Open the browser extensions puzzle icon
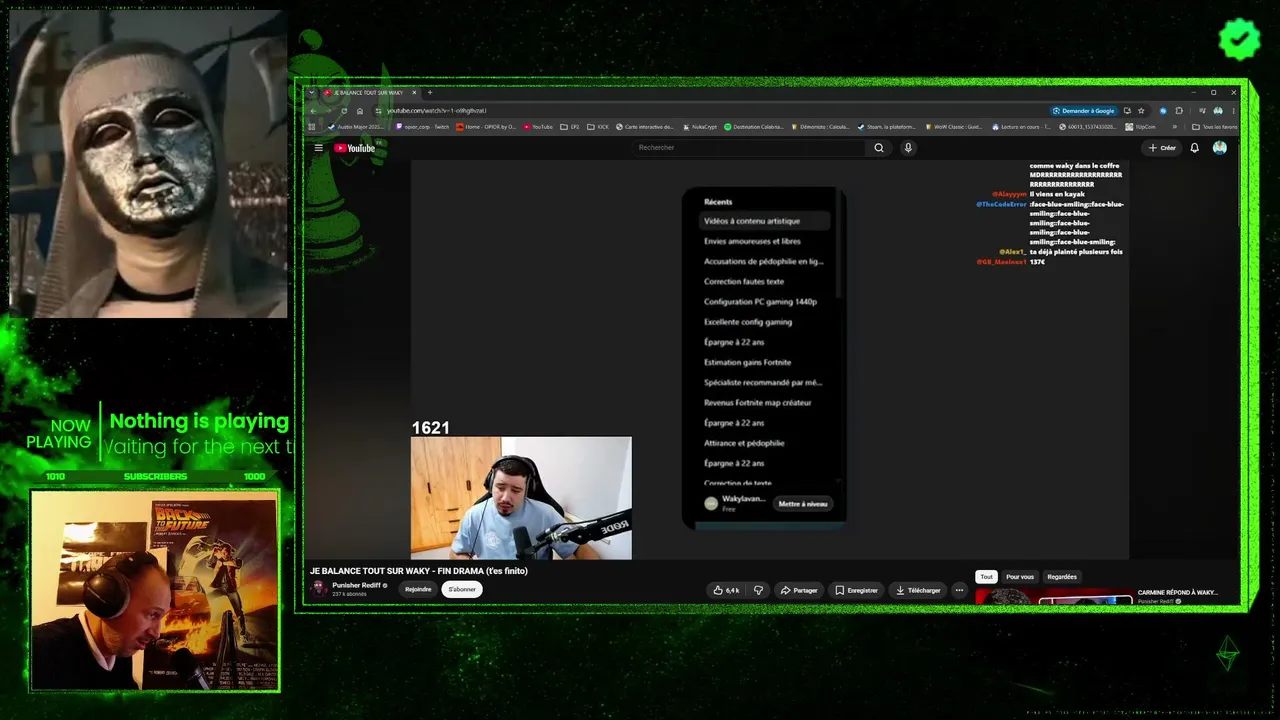The height and width of the screenshot is (720, 1280). click(1179, 110)
